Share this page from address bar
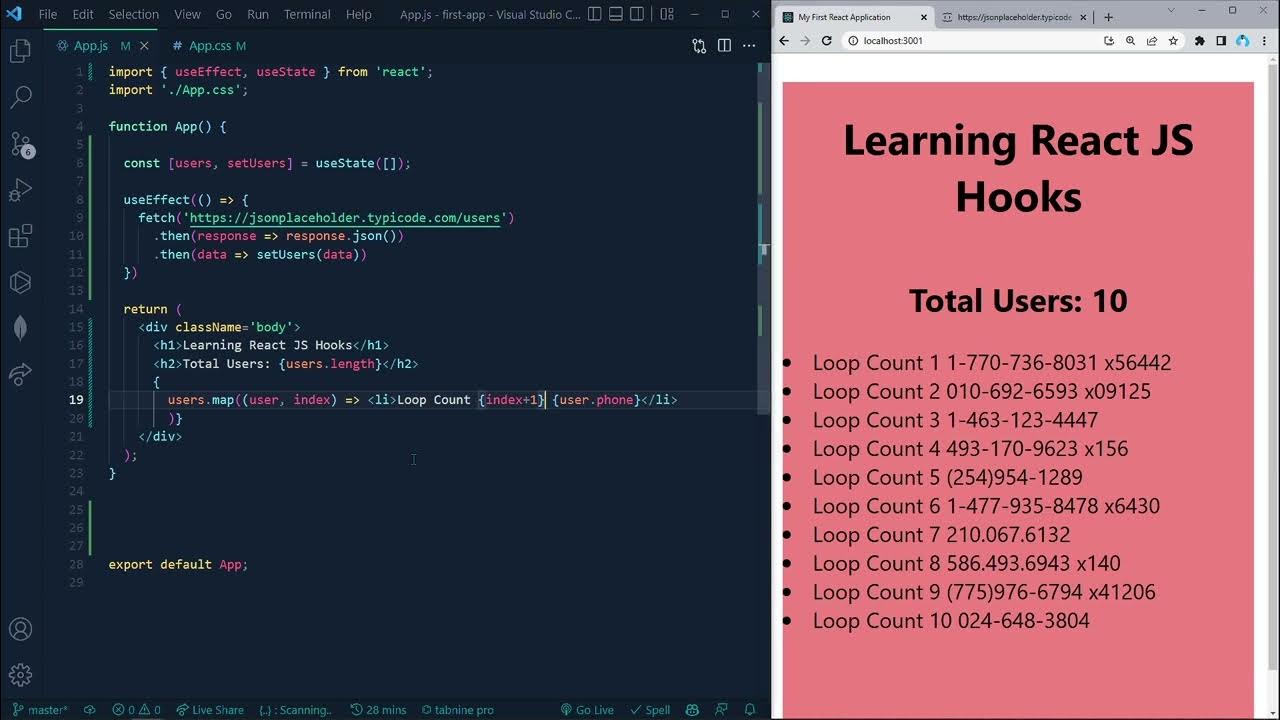Screen dimensions: 1280x720 (x=1152, y=41)
